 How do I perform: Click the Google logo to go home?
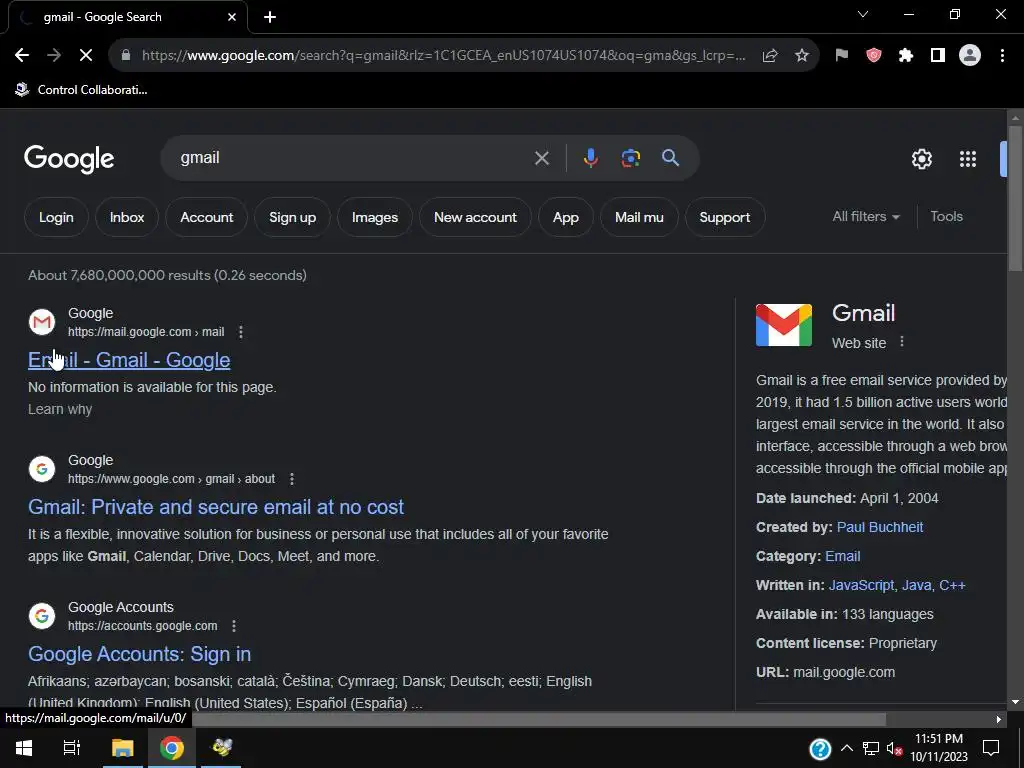click(69, 159)
